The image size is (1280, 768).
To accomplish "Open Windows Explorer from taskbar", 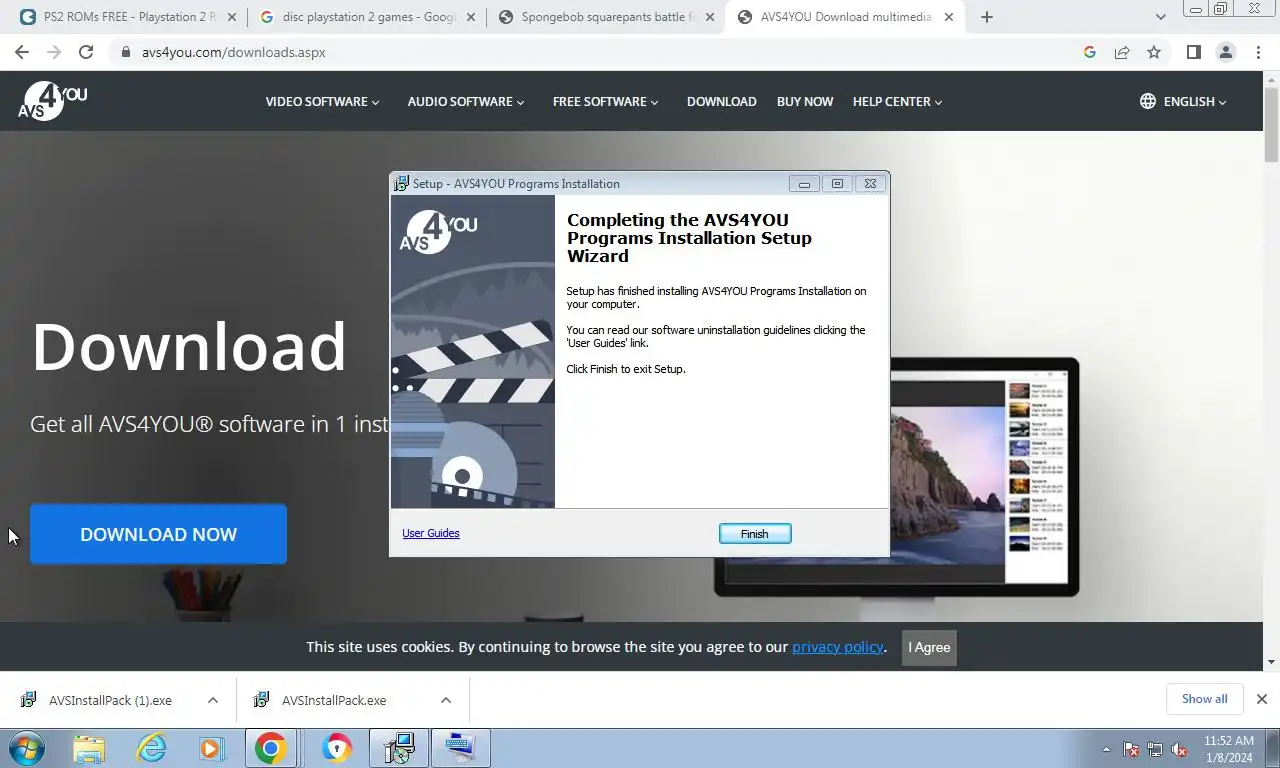I will point(89,748).
